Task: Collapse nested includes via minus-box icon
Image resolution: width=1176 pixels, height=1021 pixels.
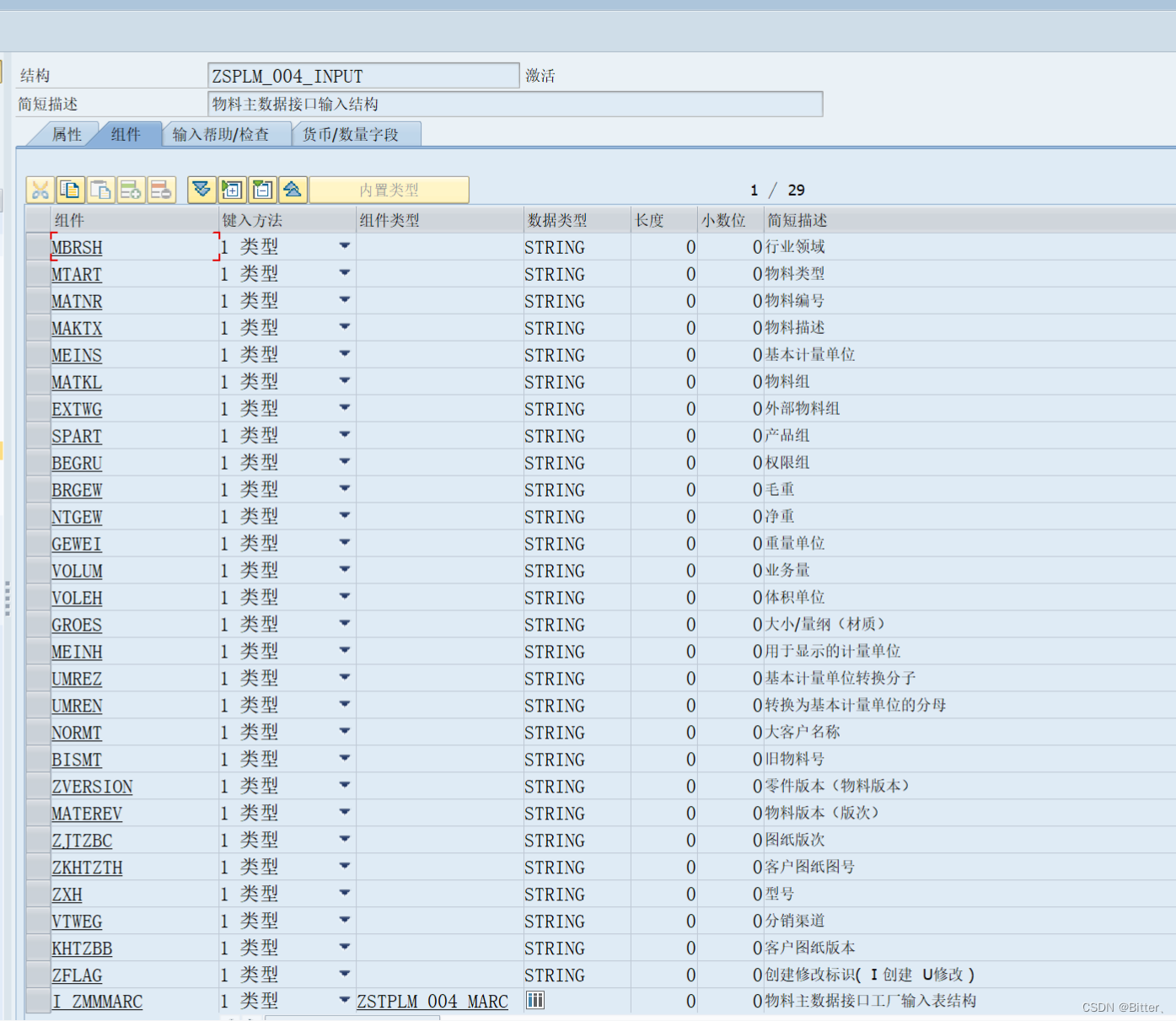Action: pos(262,189)
